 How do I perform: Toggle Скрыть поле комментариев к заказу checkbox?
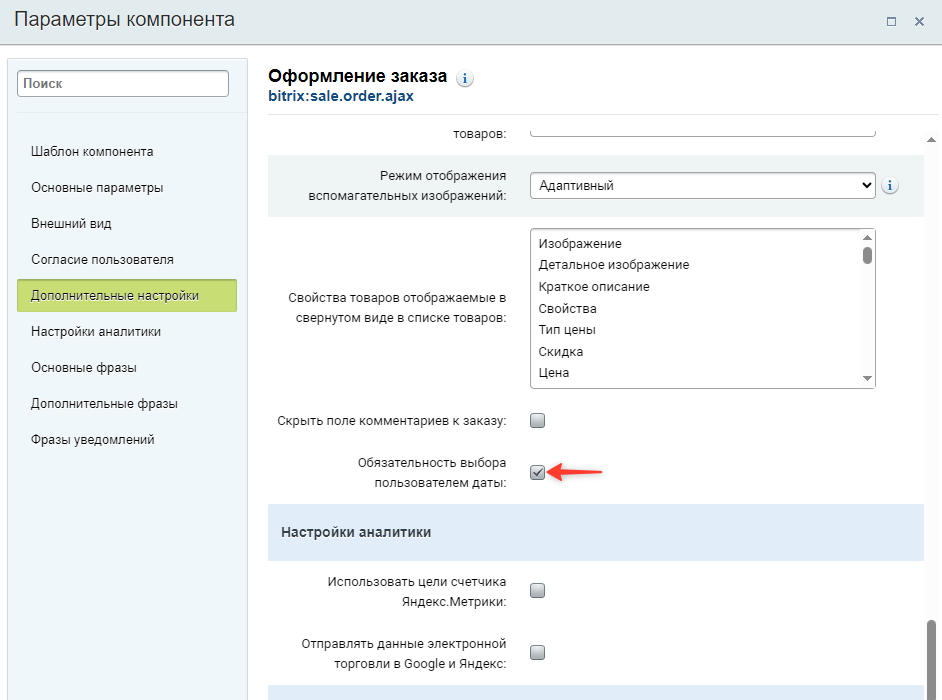point(538,421)
